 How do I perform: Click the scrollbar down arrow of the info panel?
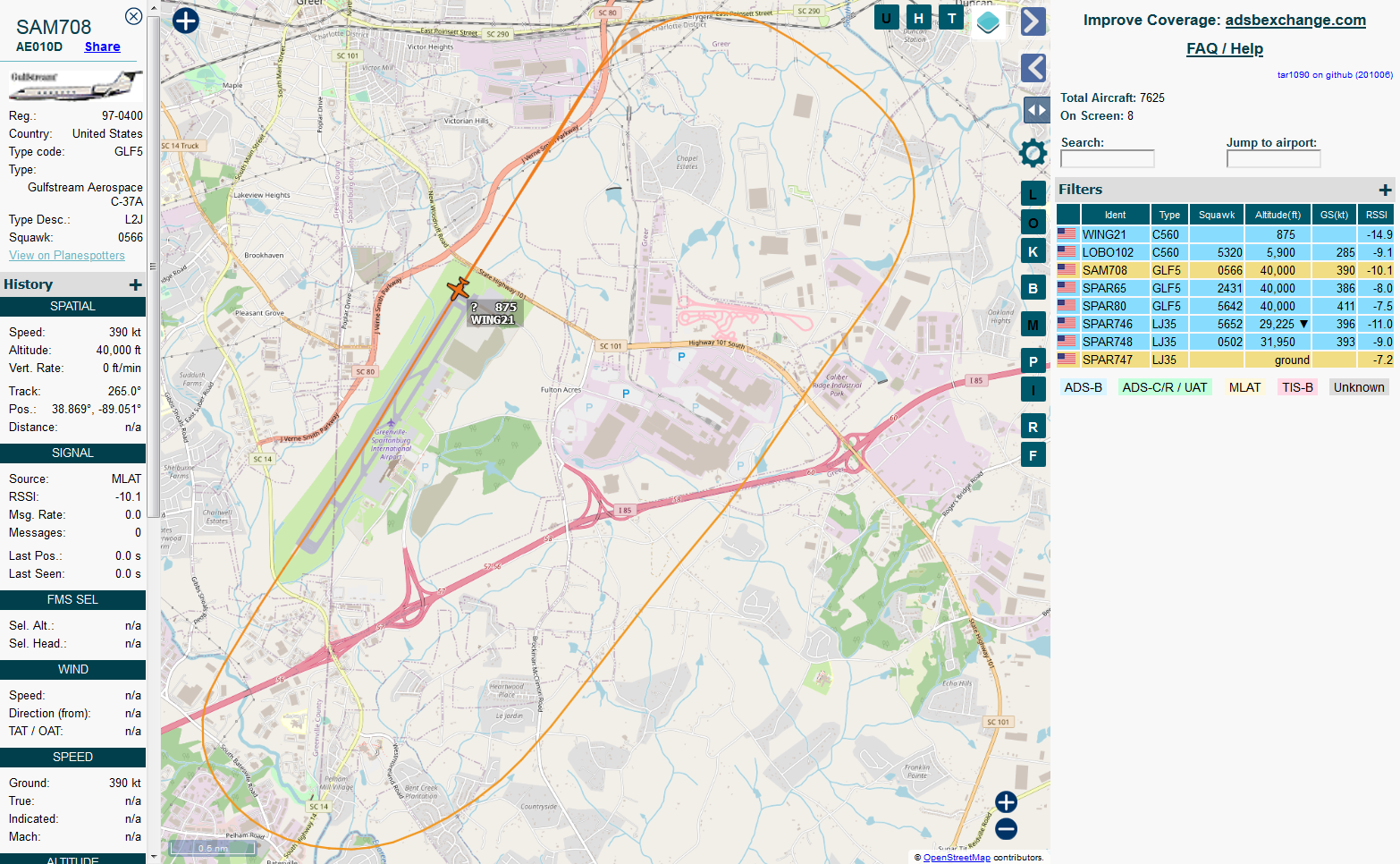(153, 857)
